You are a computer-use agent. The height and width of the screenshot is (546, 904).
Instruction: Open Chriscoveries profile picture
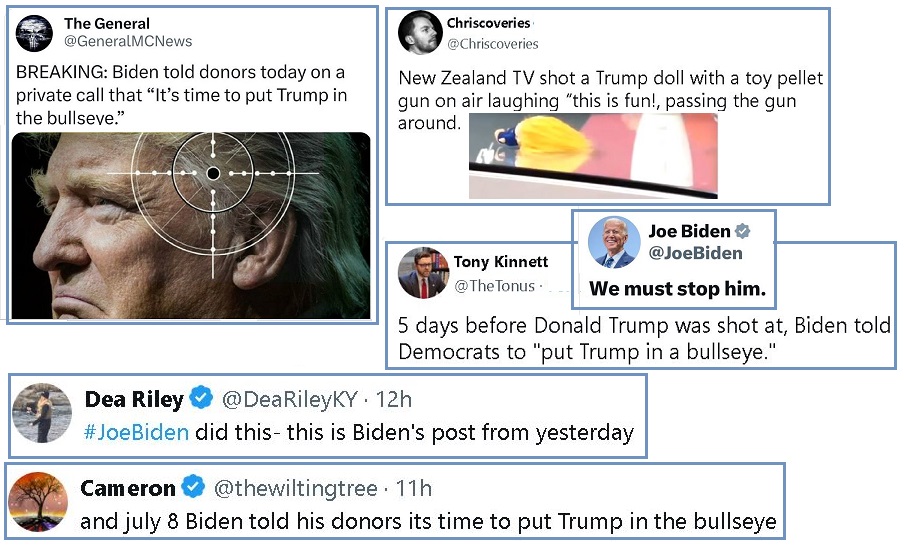[420, 33]
